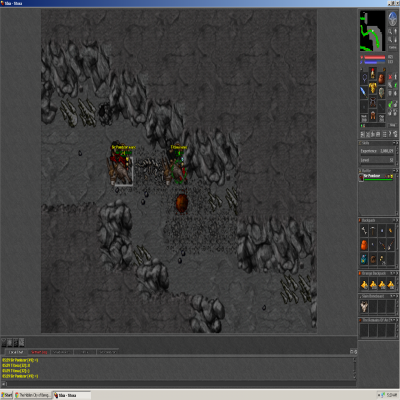The image size is (400, 400).
Task: Switch to the Local Chat tab
Action: coord(17,352)
